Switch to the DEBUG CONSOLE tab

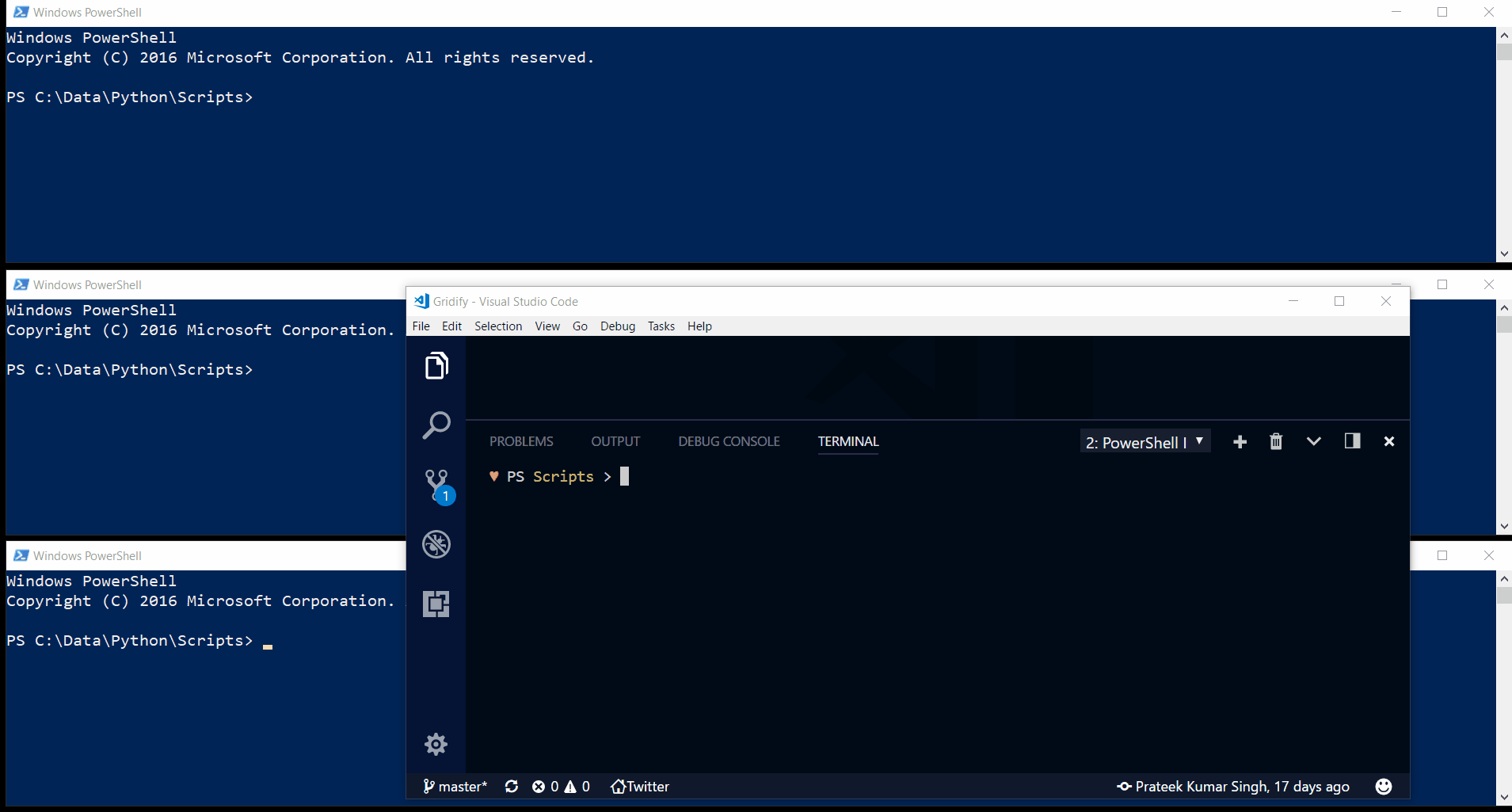coord(729,441)
